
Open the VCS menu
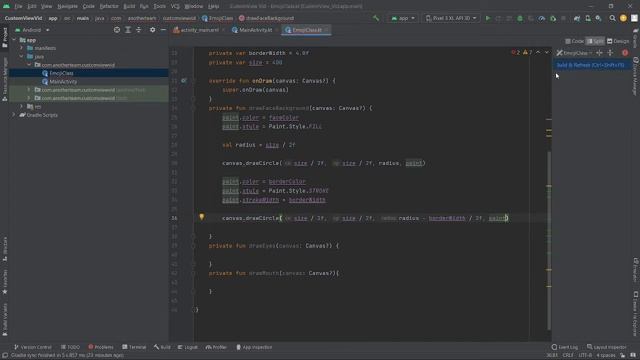coord(175,6)
